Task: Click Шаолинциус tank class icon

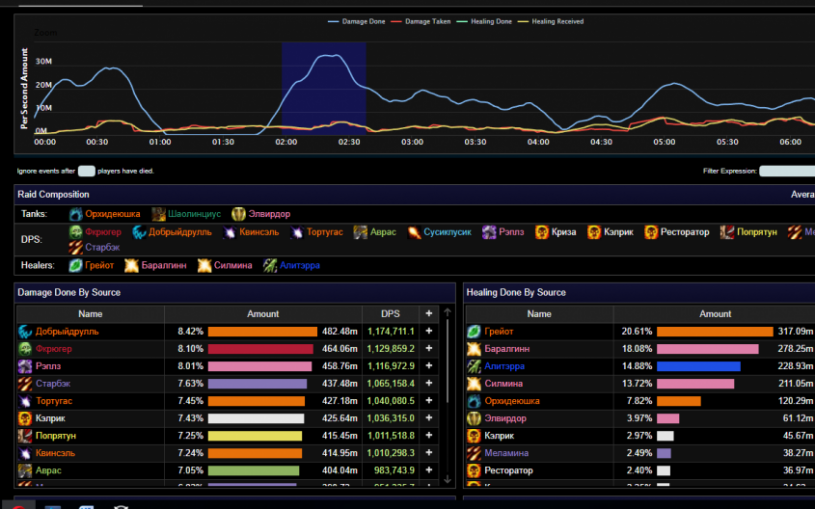Action: point(159,214)
